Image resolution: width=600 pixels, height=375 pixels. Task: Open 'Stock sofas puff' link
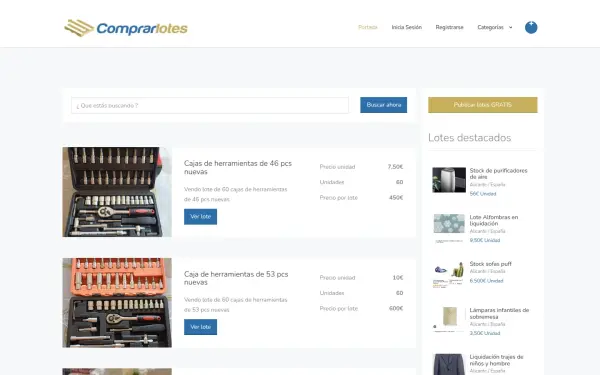tap(490, 264)
